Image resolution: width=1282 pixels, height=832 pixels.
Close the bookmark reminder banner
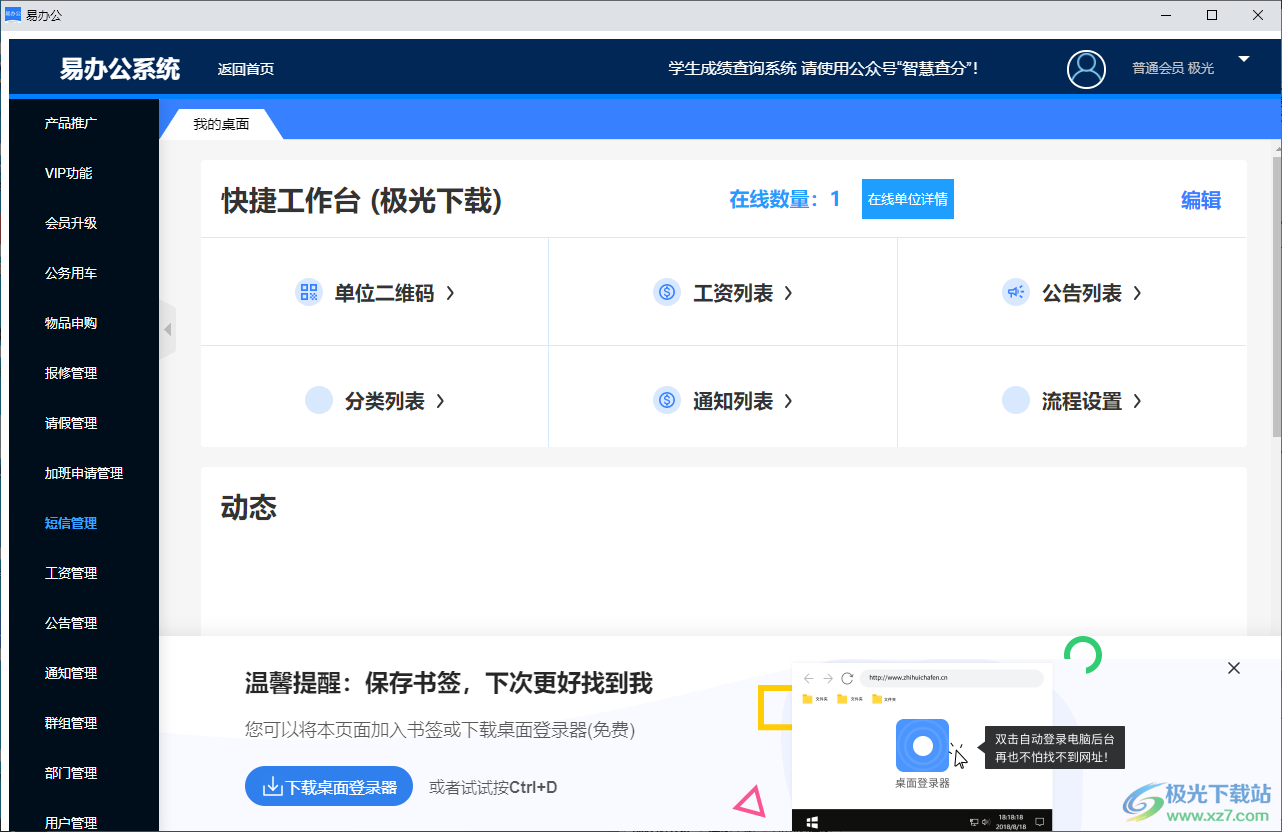tap(1234, 668)
